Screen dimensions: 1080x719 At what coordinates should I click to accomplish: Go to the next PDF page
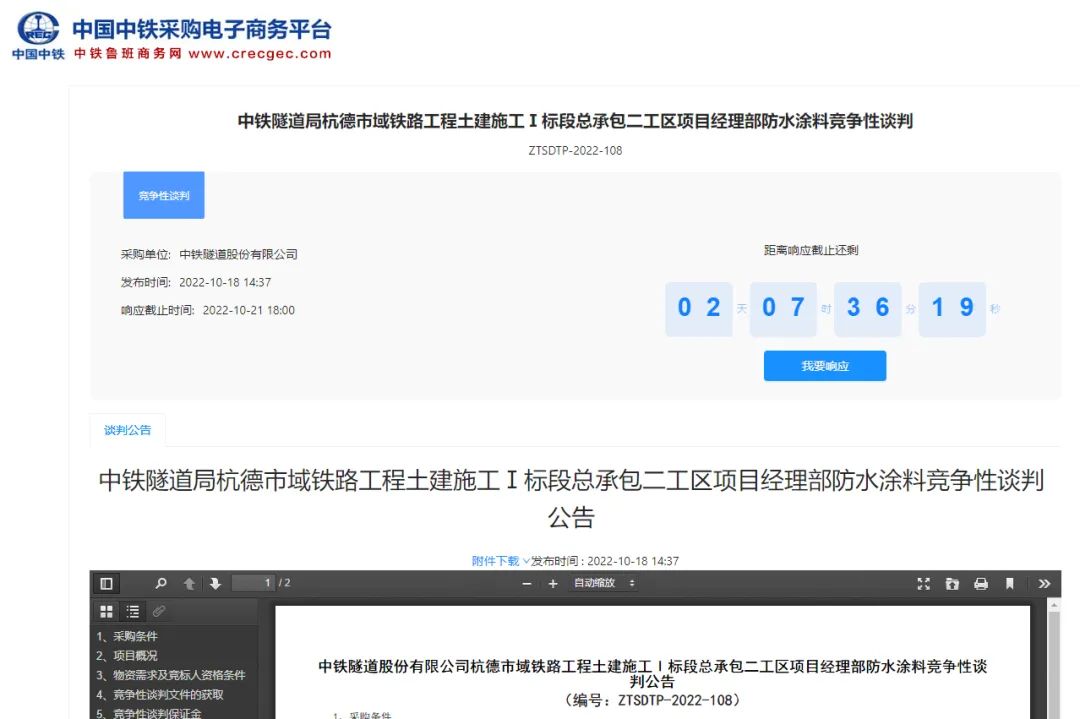tap(215, 583)
